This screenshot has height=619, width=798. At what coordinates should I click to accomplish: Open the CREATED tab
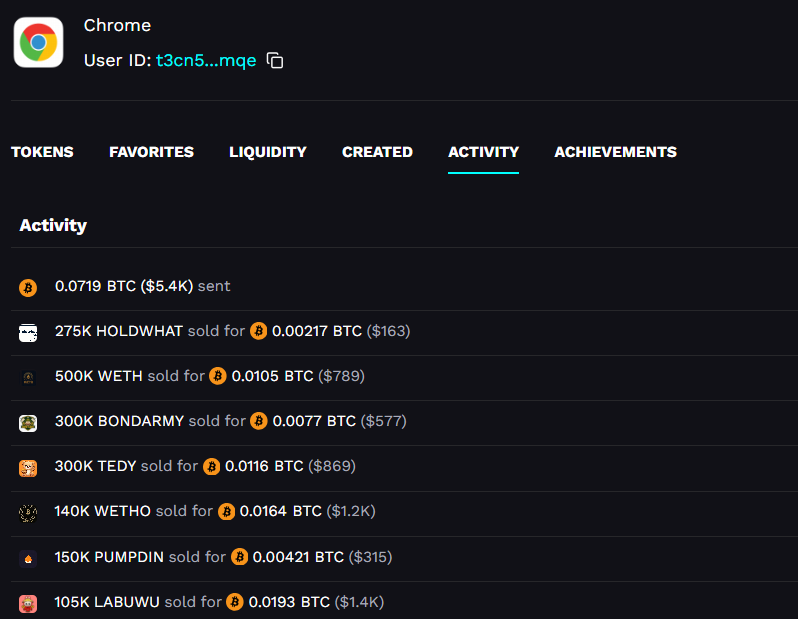point(377,152)
